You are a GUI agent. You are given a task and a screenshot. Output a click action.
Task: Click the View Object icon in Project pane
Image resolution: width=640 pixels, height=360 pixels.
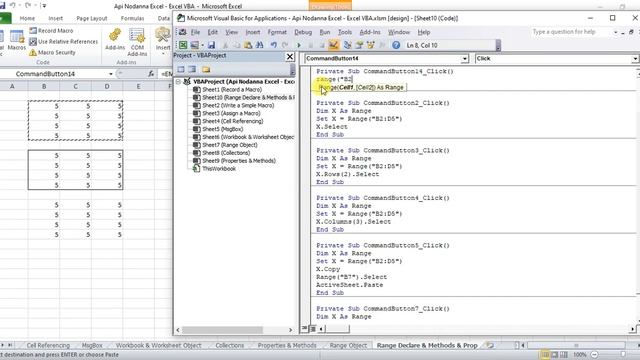pos(192,69)
